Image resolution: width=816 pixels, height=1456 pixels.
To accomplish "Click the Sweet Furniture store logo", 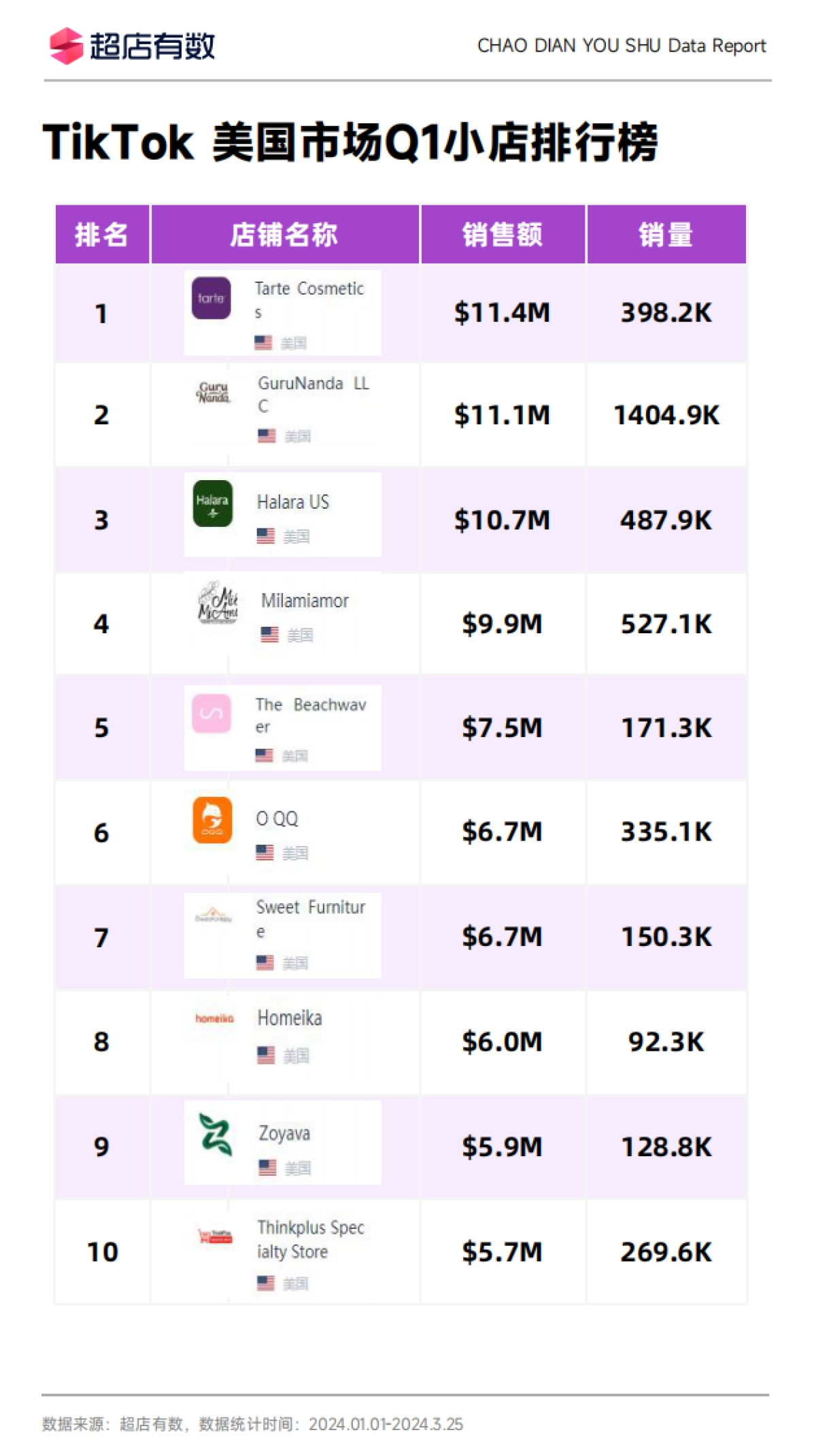I will point(214,915).
